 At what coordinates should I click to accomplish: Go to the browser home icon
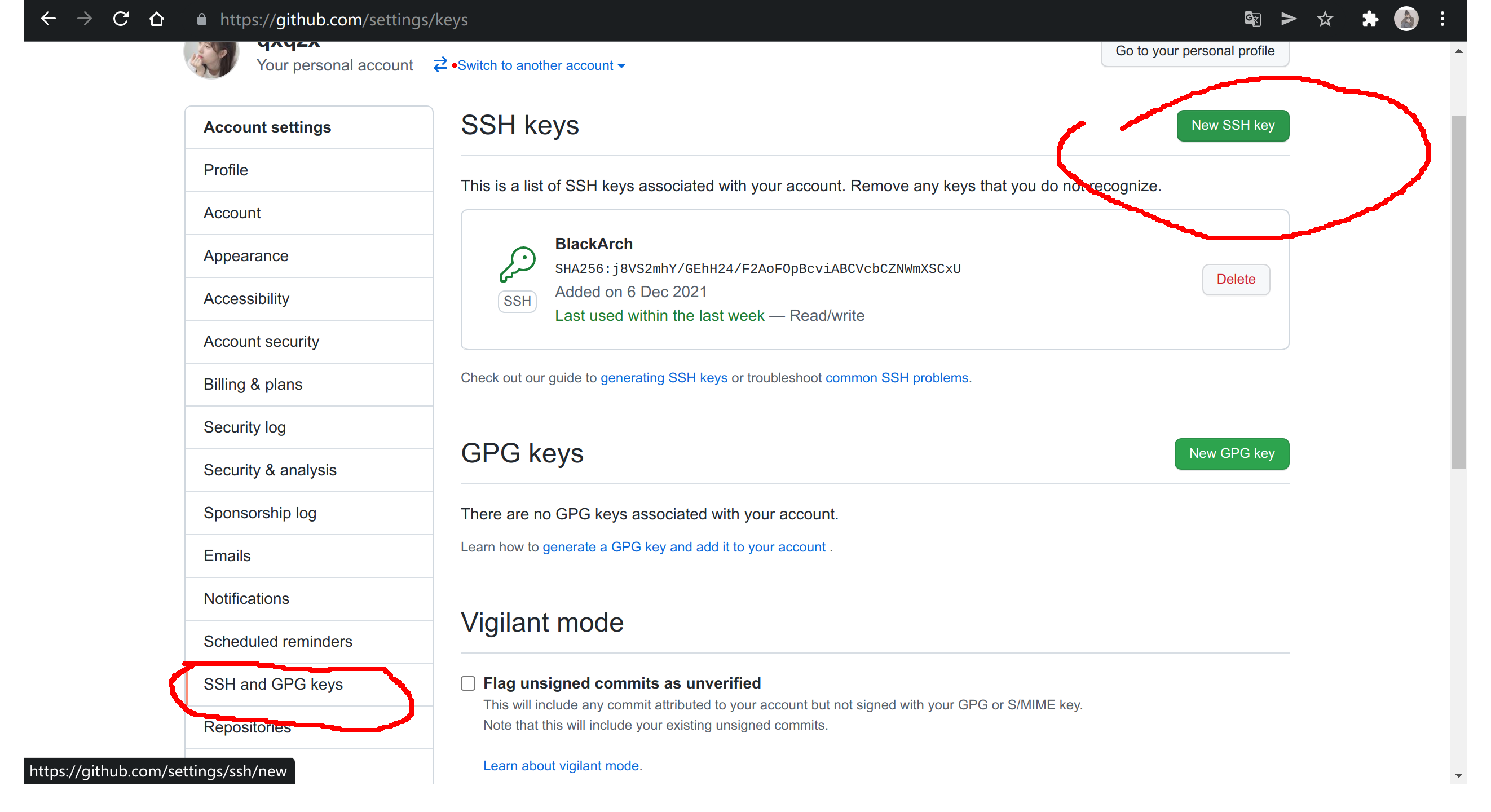coord(156,19)
